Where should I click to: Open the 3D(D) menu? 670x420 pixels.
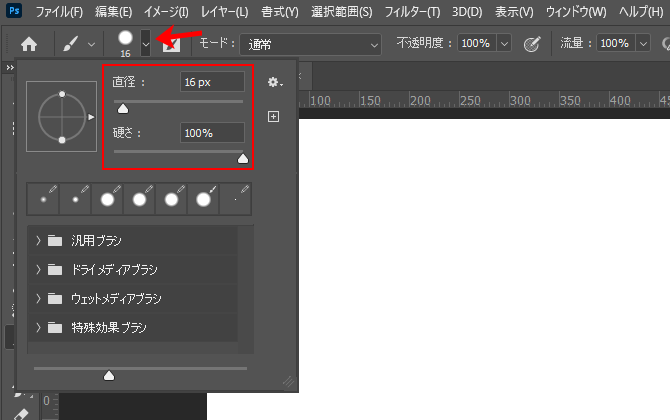click(x=467, y=12)
